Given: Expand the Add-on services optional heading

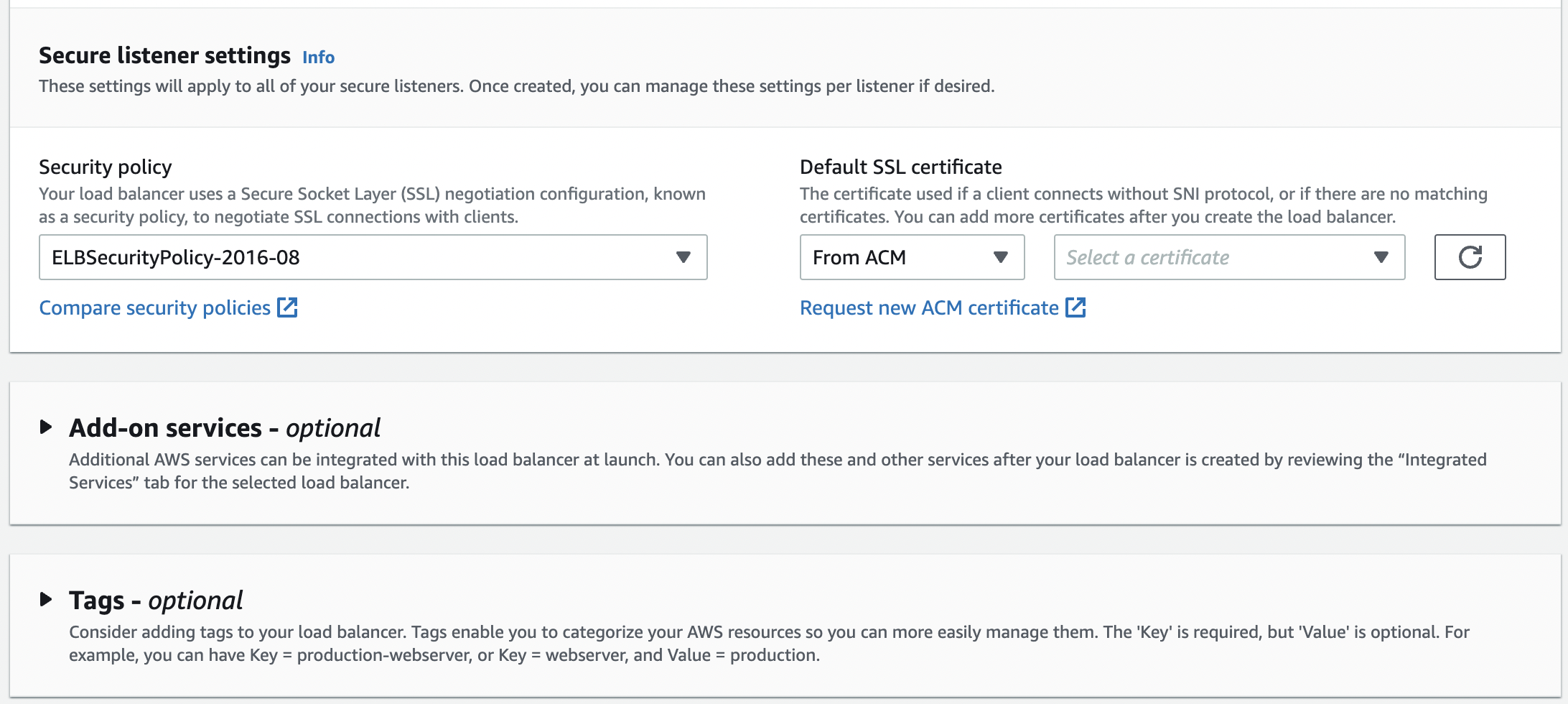Looking at the screenshot, I should (224, 428).
